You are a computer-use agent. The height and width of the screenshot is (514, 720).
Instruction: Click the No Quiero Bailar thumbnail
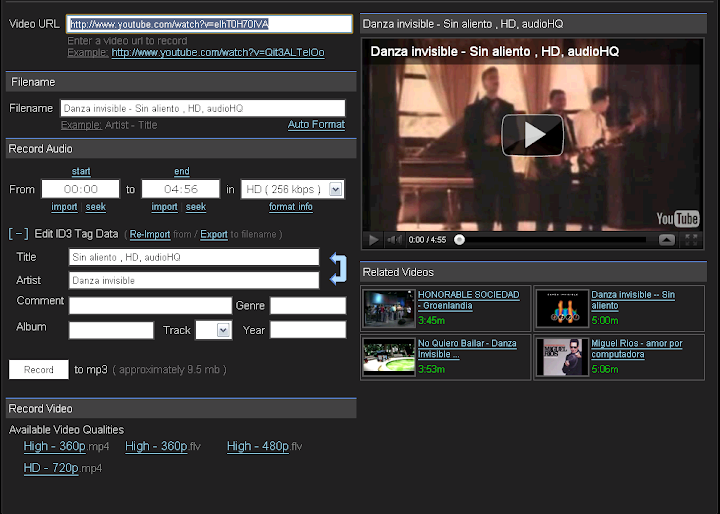(389, 357)
